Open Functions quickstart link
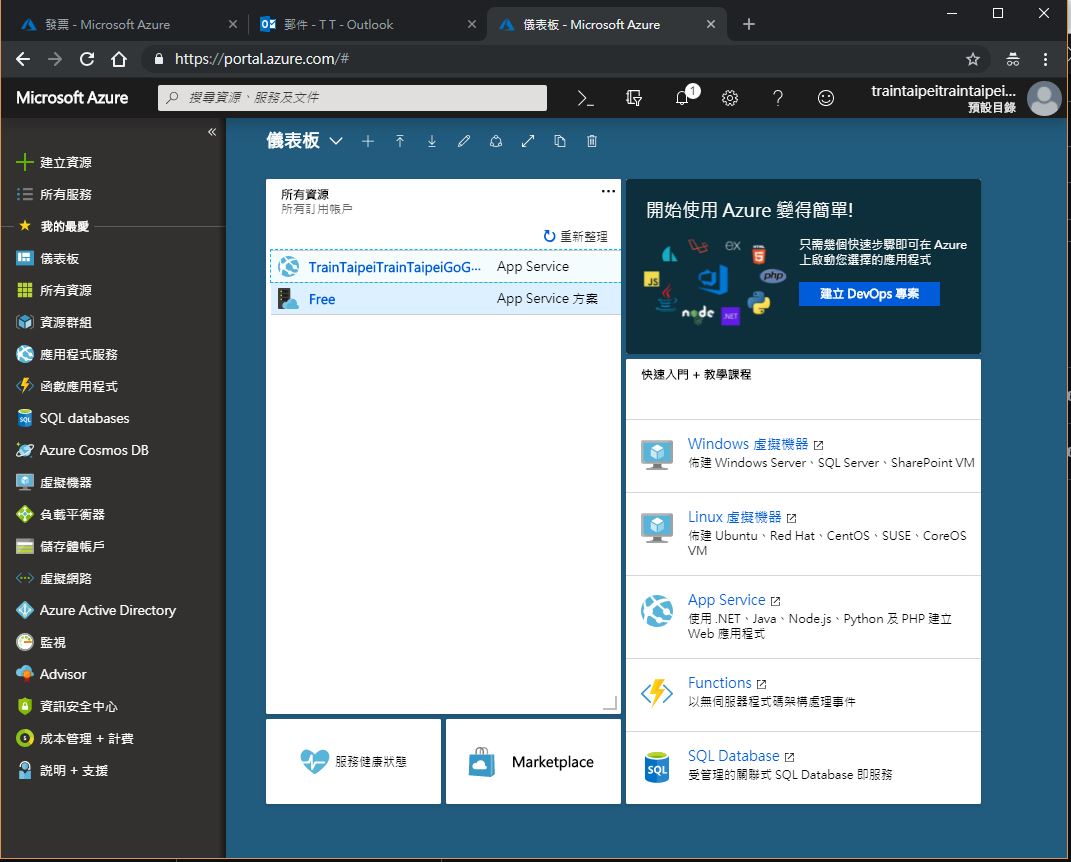Image resolution: width=1071 pixels, height=862 pixels. tap(719, 683)
